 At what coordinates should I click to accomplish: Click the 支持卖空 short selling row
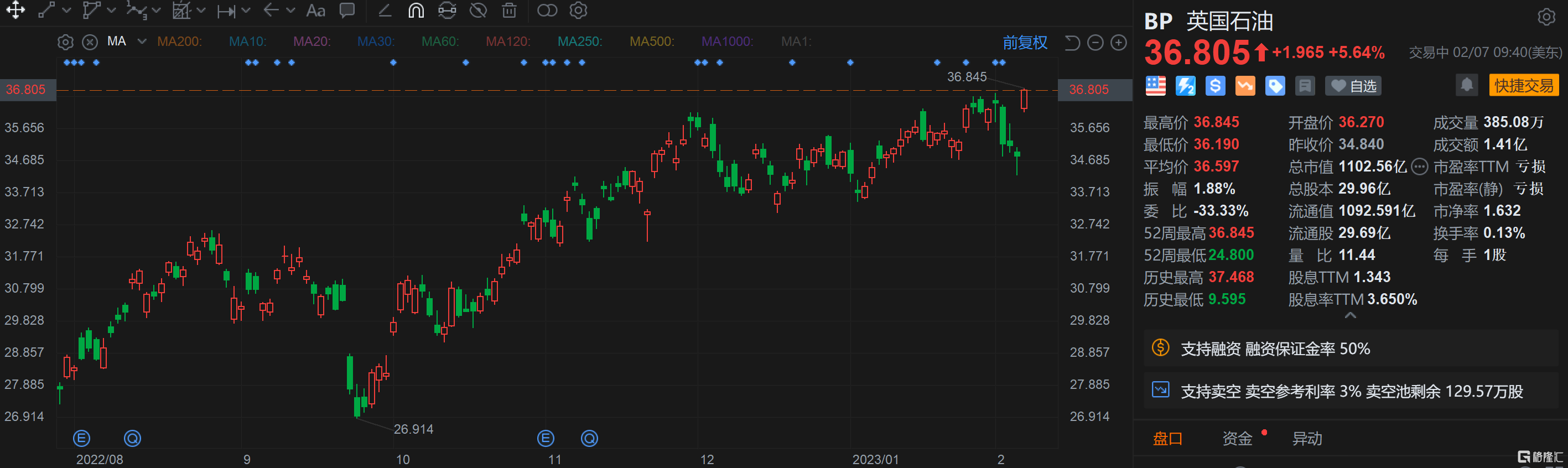[x=1351, y=391]
